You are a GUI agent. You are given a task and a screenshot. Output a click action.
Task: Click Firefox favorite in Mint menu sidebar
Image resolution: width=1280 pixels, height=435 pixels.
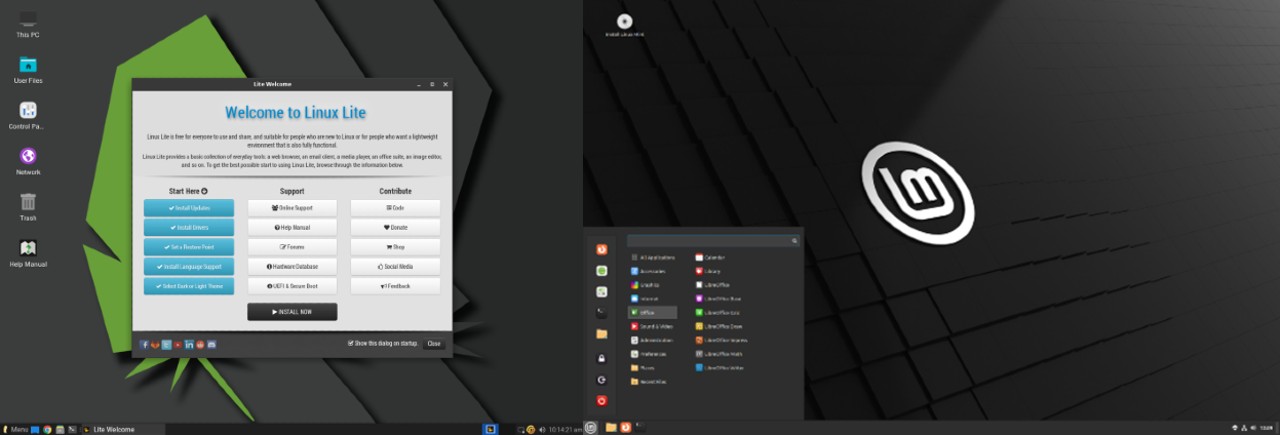(602, 250)
